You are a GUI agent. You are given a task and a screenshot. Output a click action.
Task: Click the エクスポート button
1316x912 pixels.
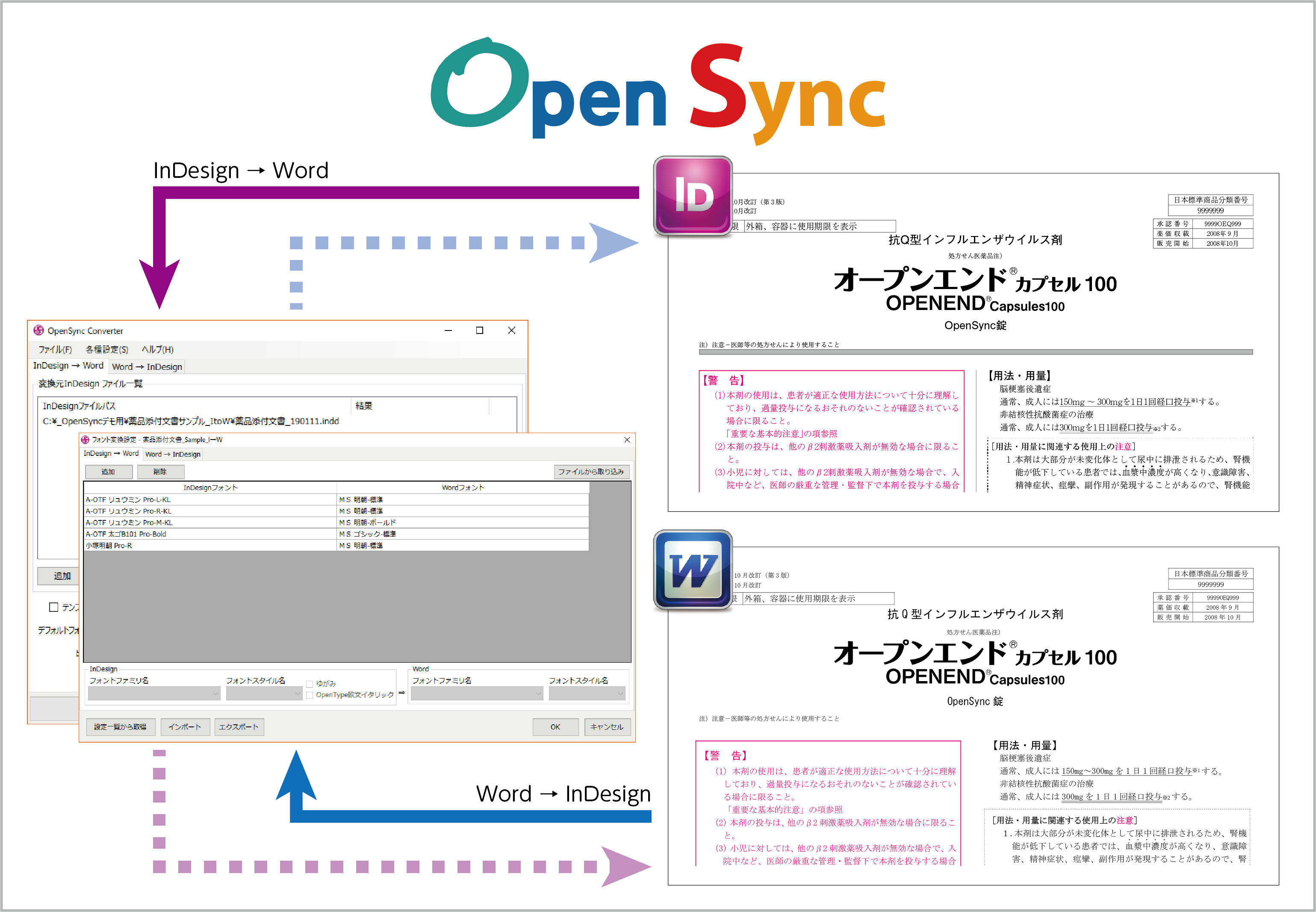(x=239, y=727)
